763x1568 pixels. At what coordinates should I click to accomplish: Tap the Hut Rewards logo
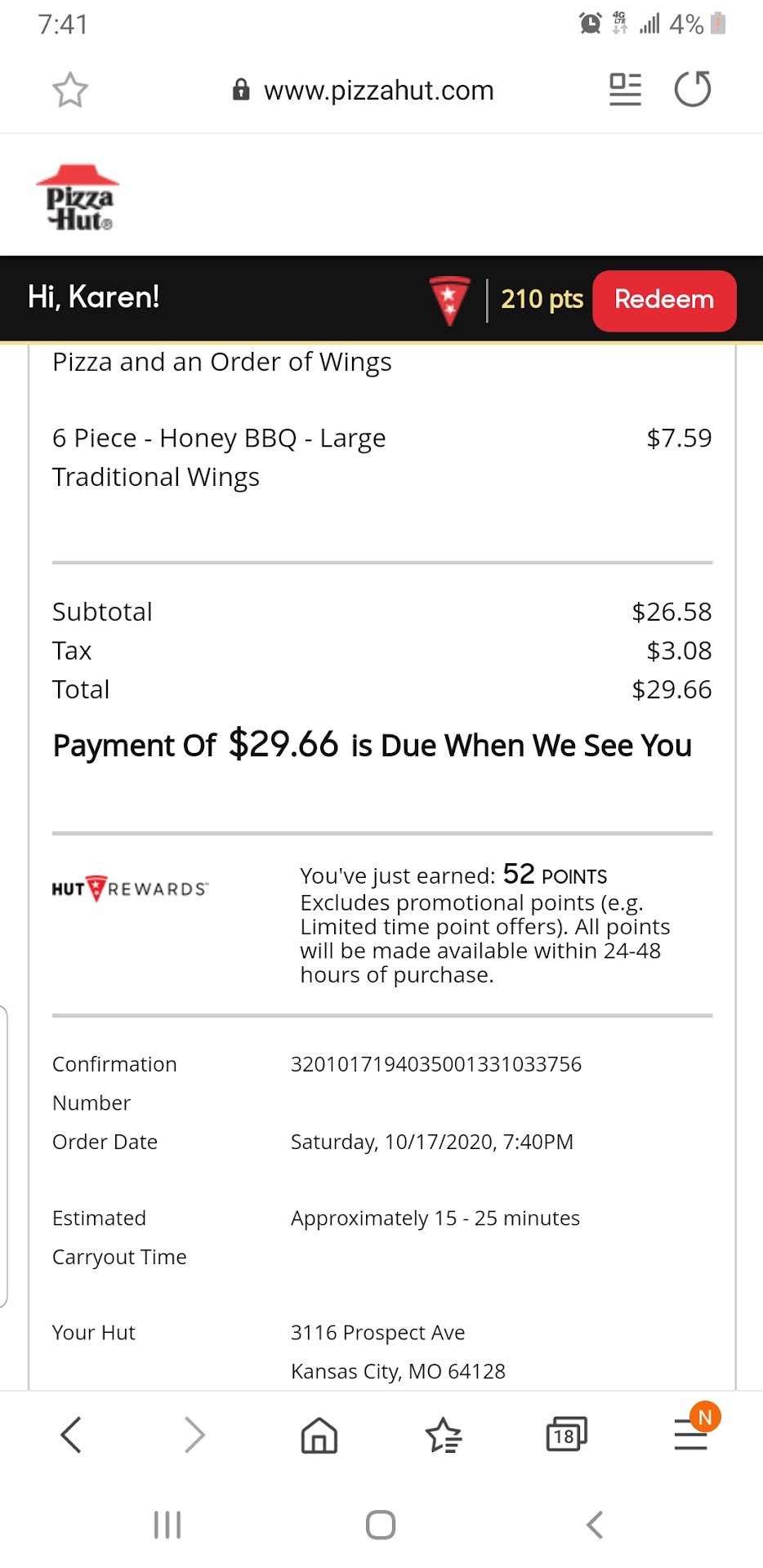point(130,889)
